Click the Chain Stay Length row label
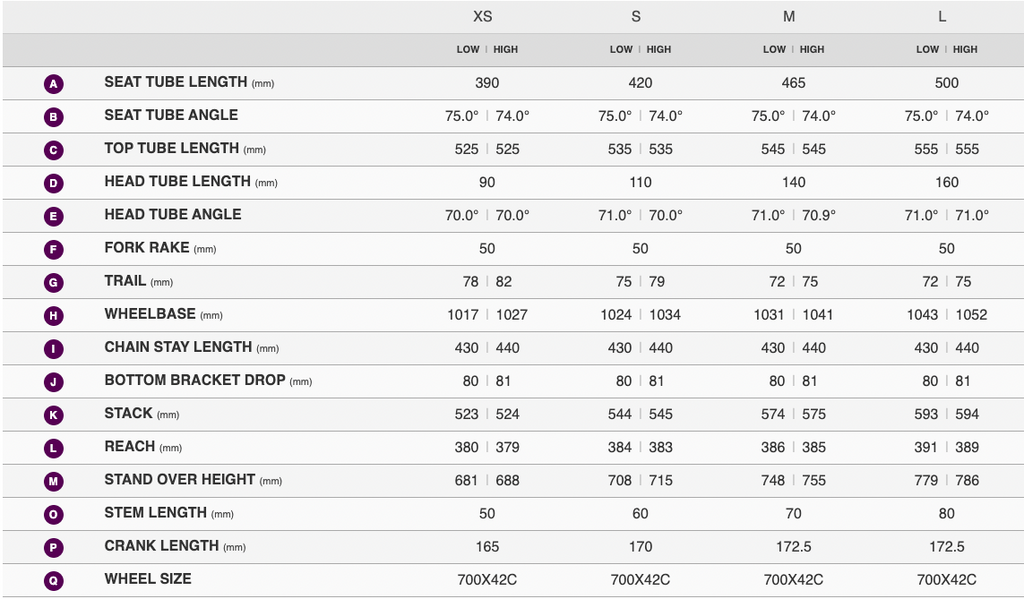The image size is (1024, 599). pos(178,347)
